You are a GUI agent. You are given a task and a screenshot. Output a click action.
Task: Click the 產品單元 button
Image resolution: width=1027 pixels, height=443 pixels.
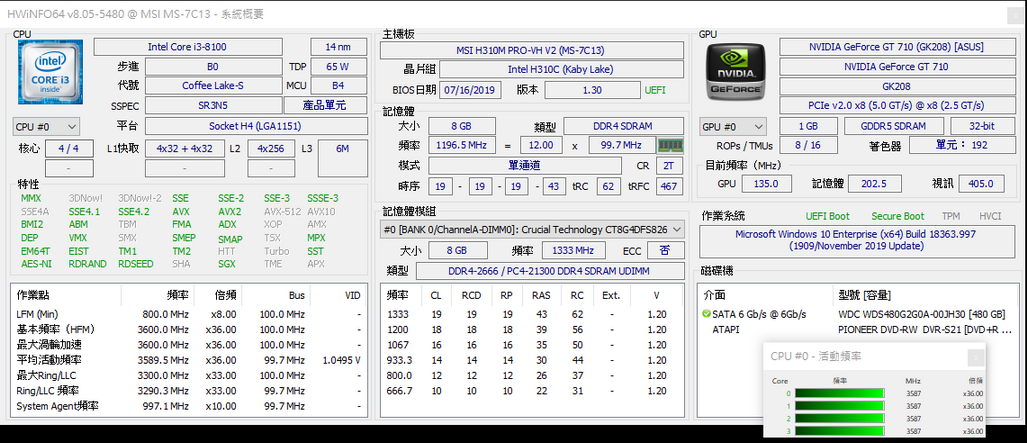(x=325, y=106)
